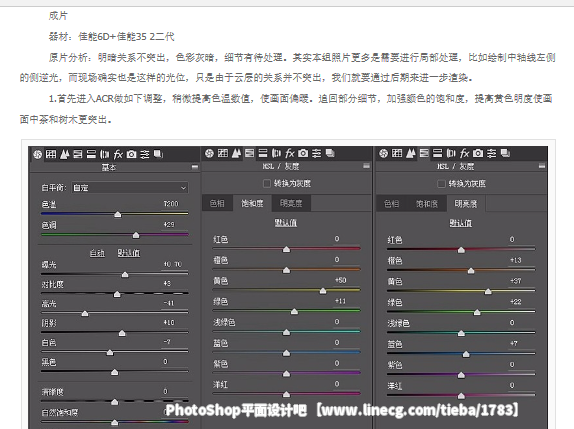Select the Presets icon above the 明亮度 HSL panel
This screenshot has width=574, height=429.
[x=491, y=153]
